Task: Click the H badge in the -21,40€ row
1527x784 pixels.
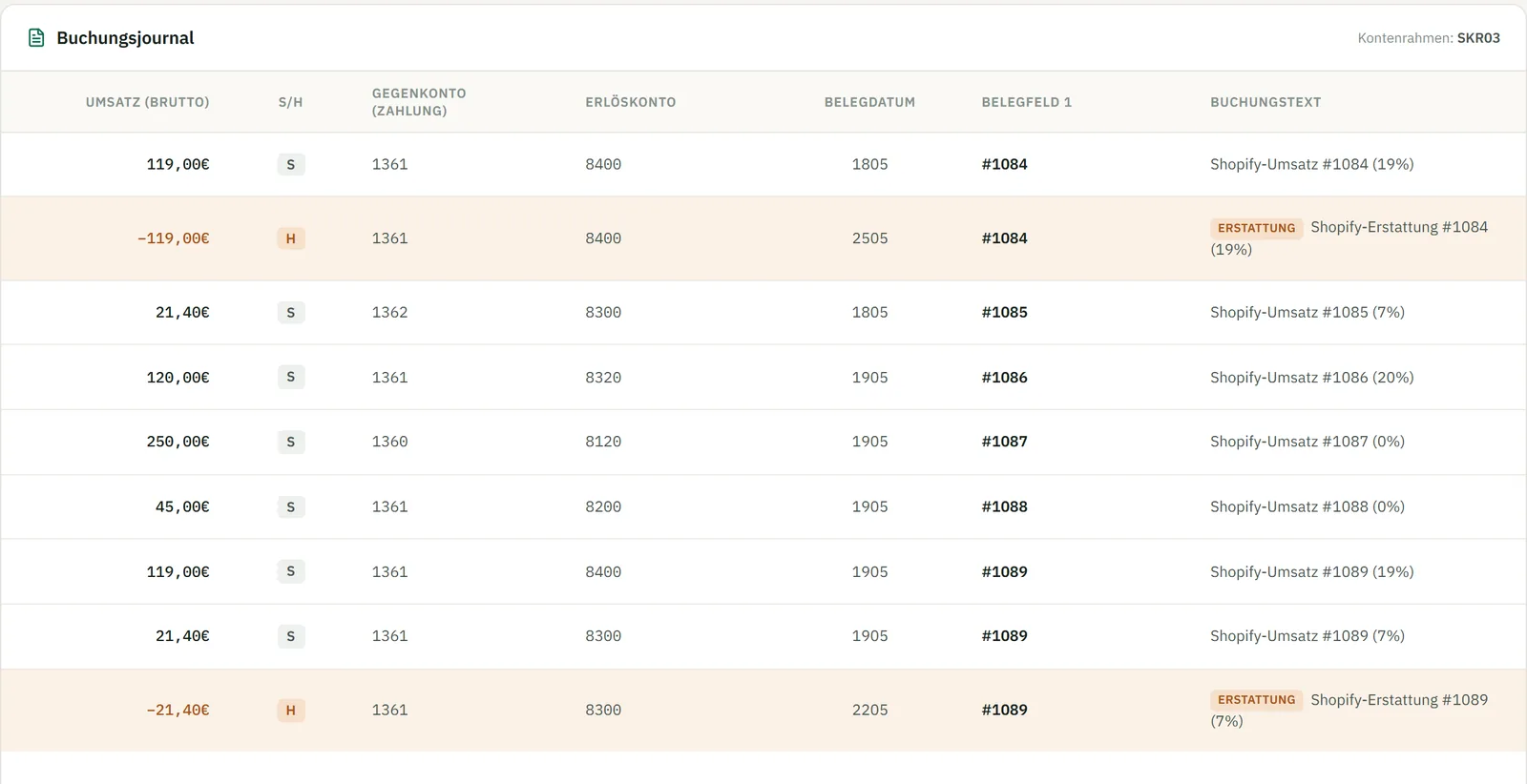Action: (291, 710)
